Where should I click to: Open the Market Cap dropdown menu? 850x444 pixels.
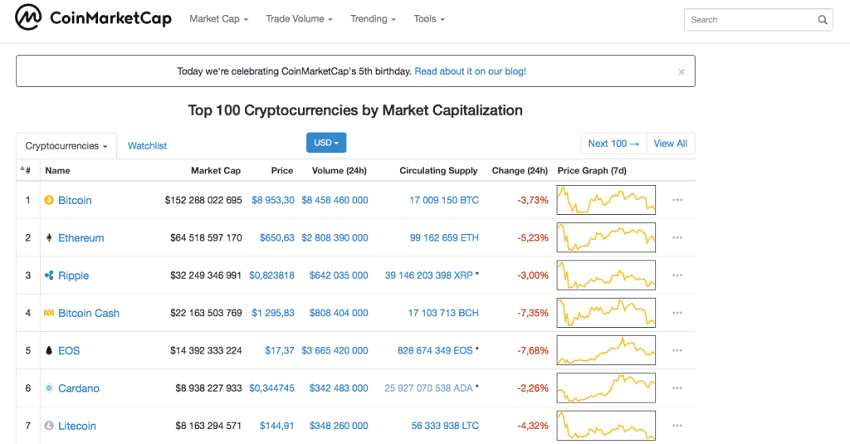218,19
